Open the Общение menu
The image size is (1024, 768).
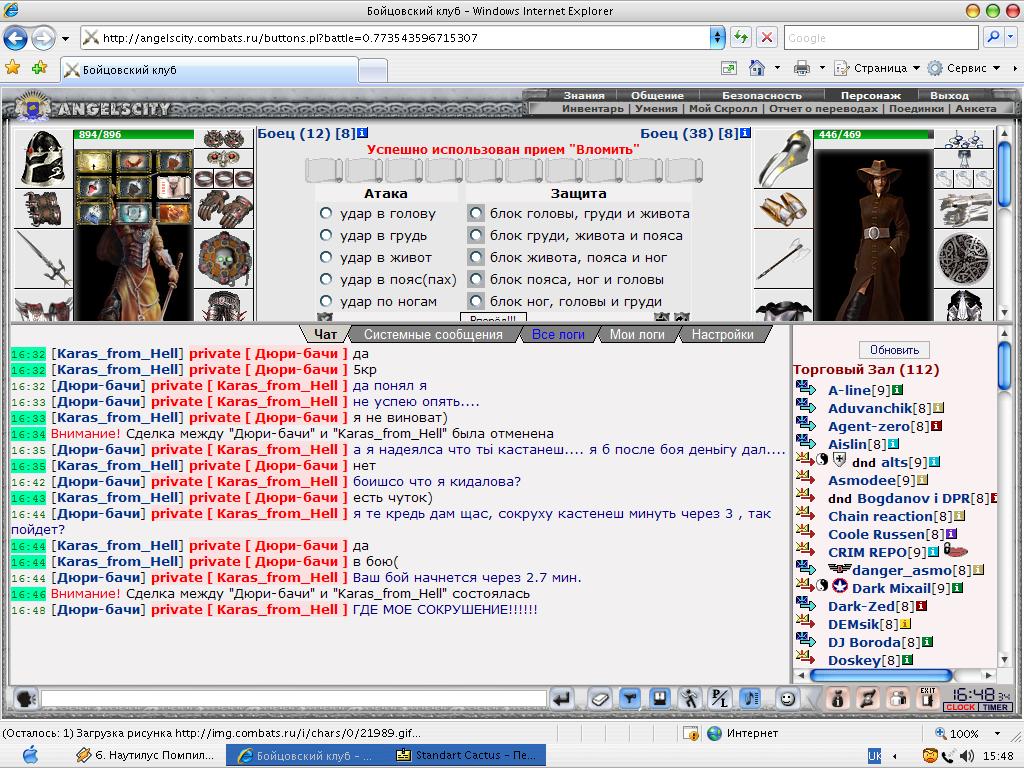click(x=657, y=95)
